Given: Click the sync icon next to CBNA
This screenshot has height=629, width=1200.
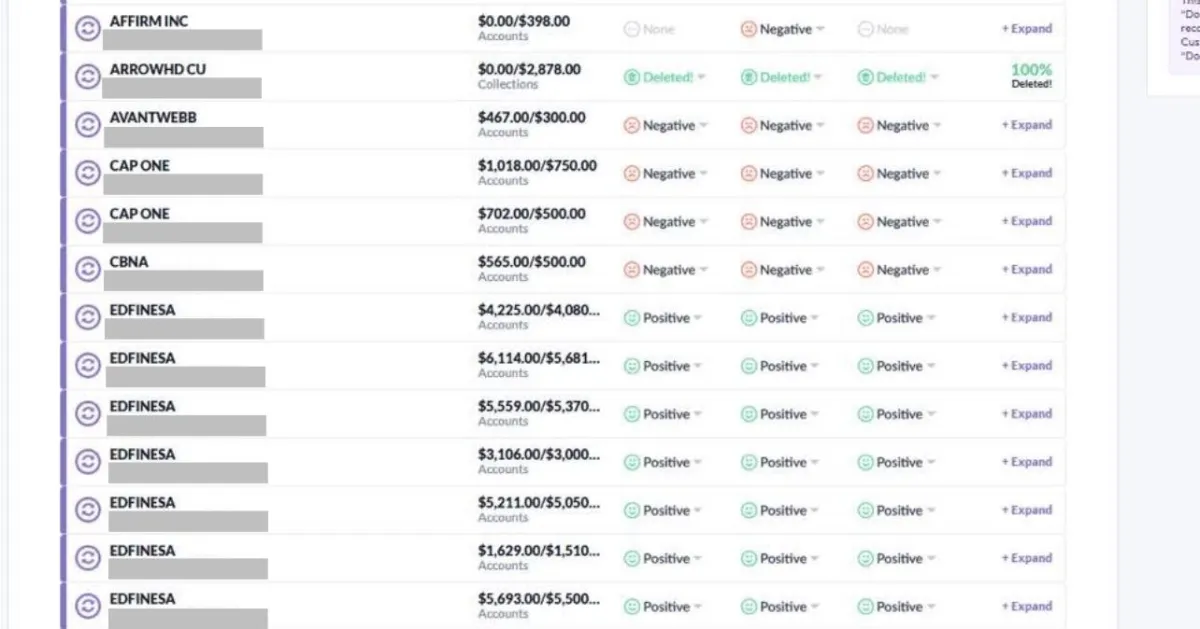Looking at the screenshot, I should [x=88, y=270].
